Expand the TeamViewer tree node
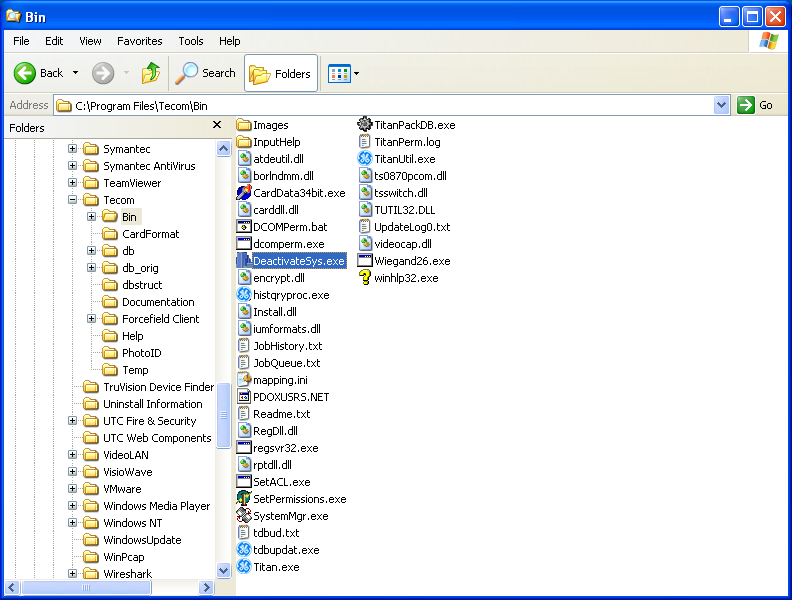Screen dimensions: 792x600 (x=73, y=183)
